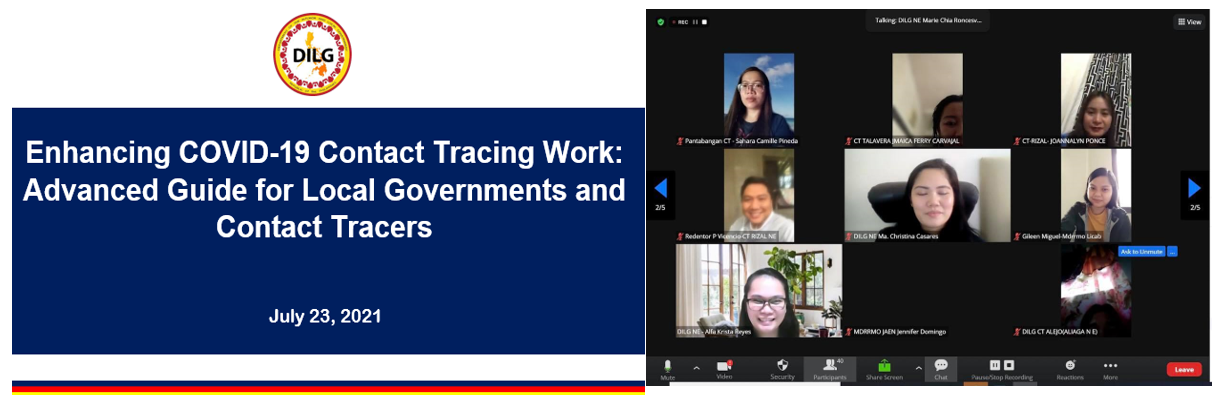This screenshot has width=1217, height=395.
Task: Expand audio options caret beside Mute
Action: pos(697,367)
